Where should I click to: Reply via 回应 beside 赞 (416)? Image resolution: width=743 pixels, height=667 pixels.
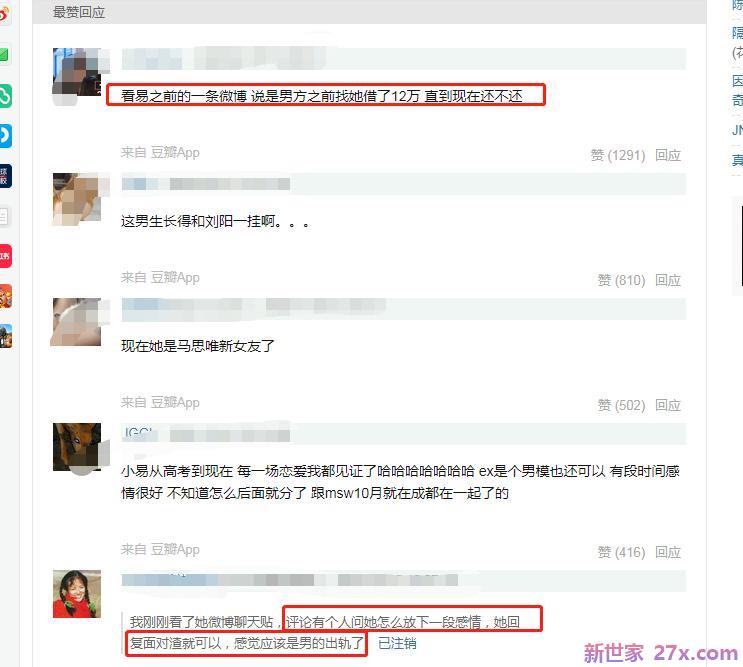[668, 552]
